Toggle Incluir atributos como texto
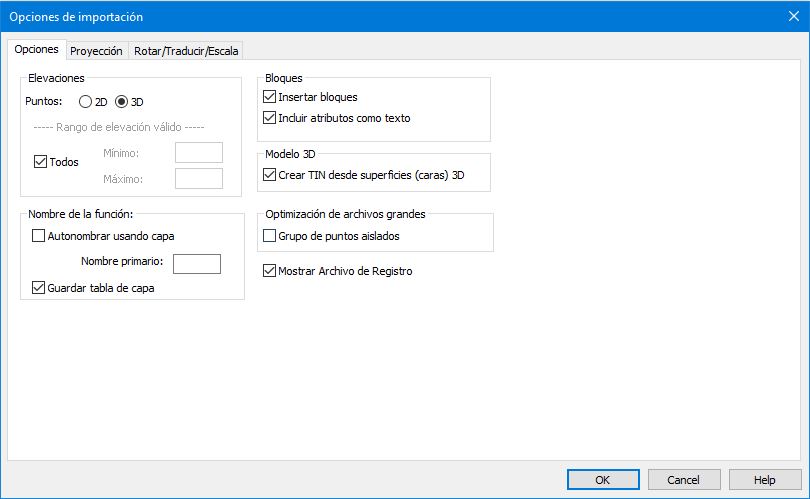Image resolution: width=810 pixels, height=499 pixels. (269, 117)
